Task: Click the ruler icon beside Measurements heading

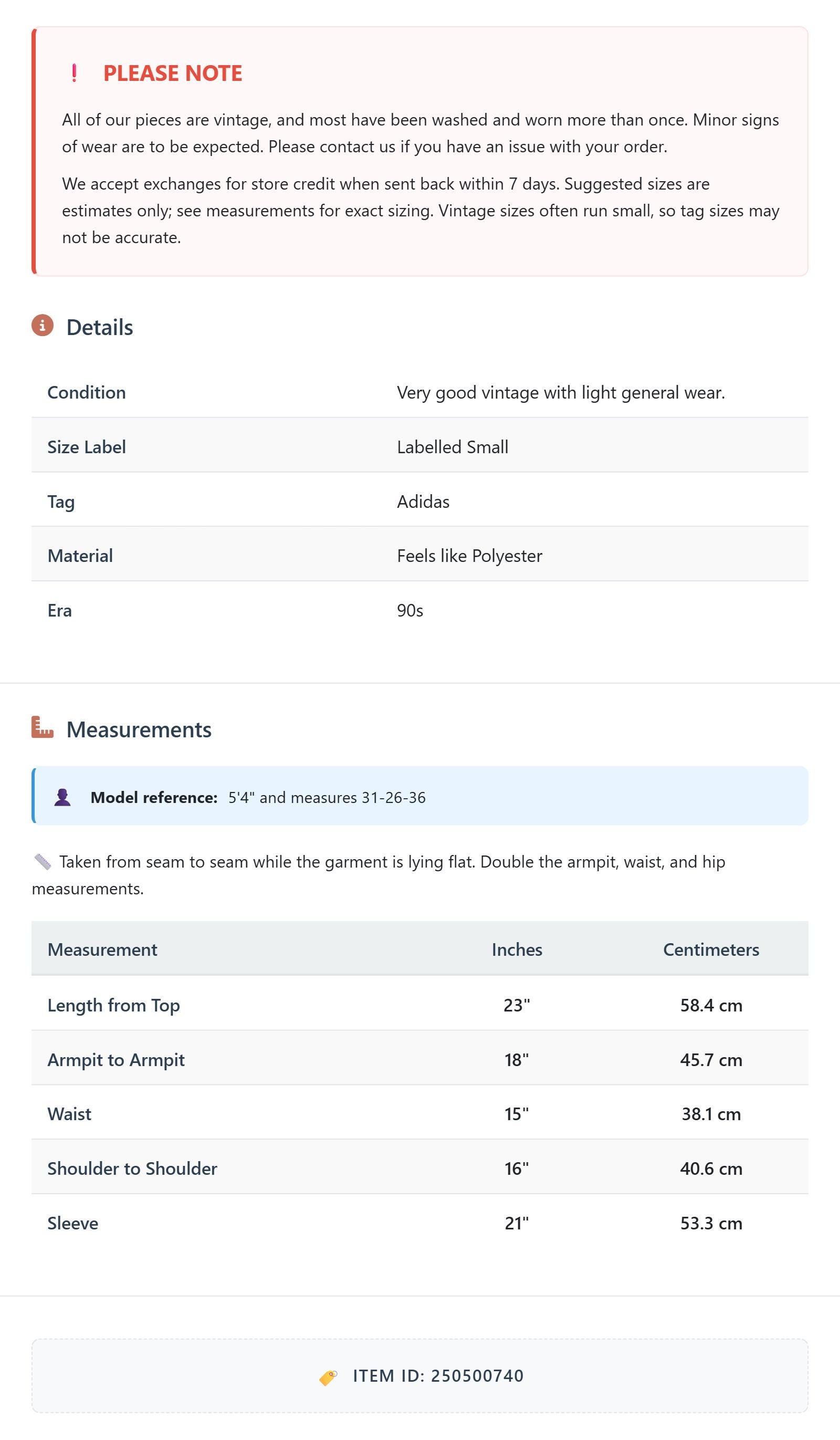Action: point(43,727)
